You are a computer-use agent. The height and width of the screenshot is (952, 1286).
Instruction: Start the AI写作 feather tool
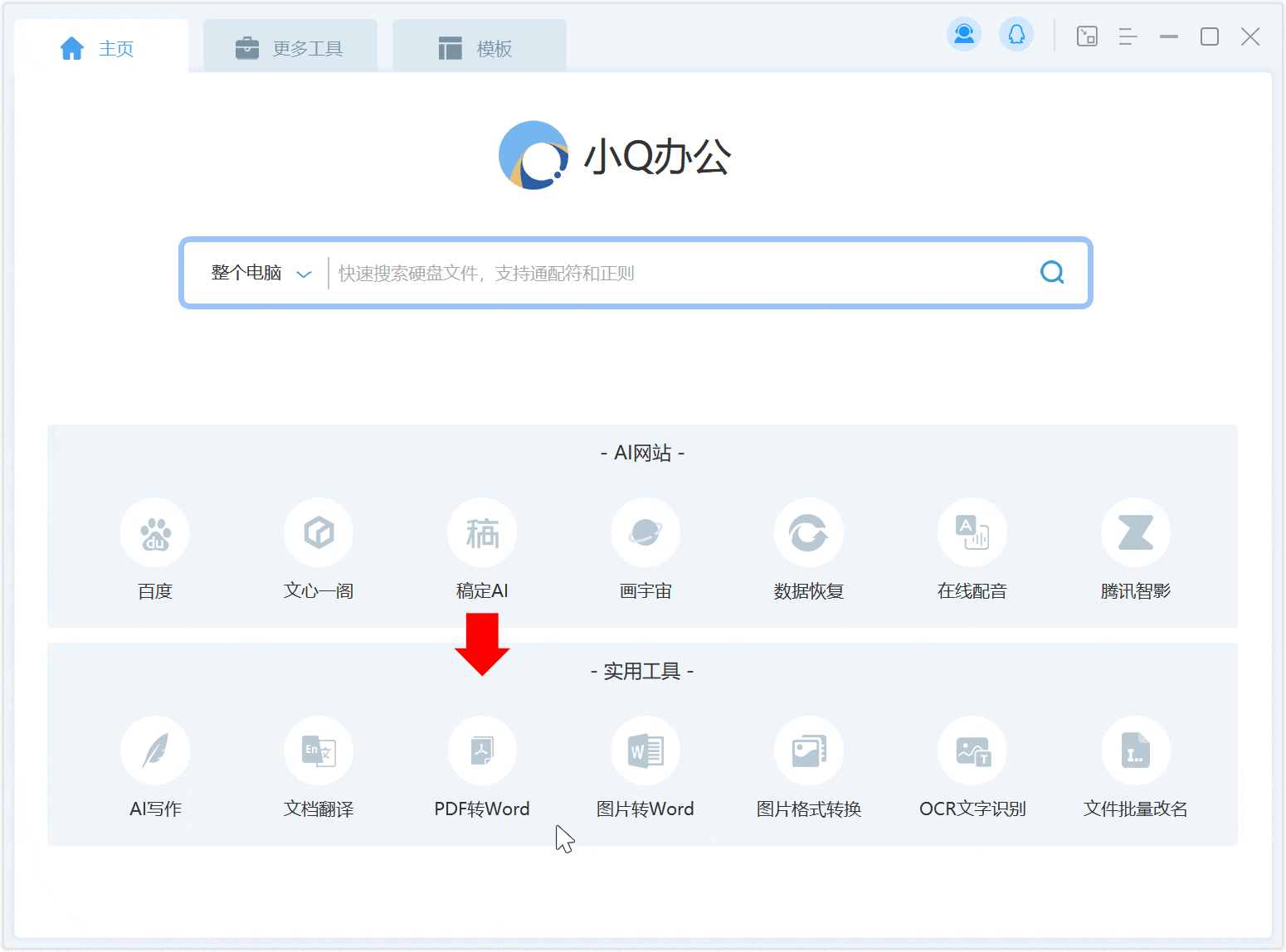(155, 751)
